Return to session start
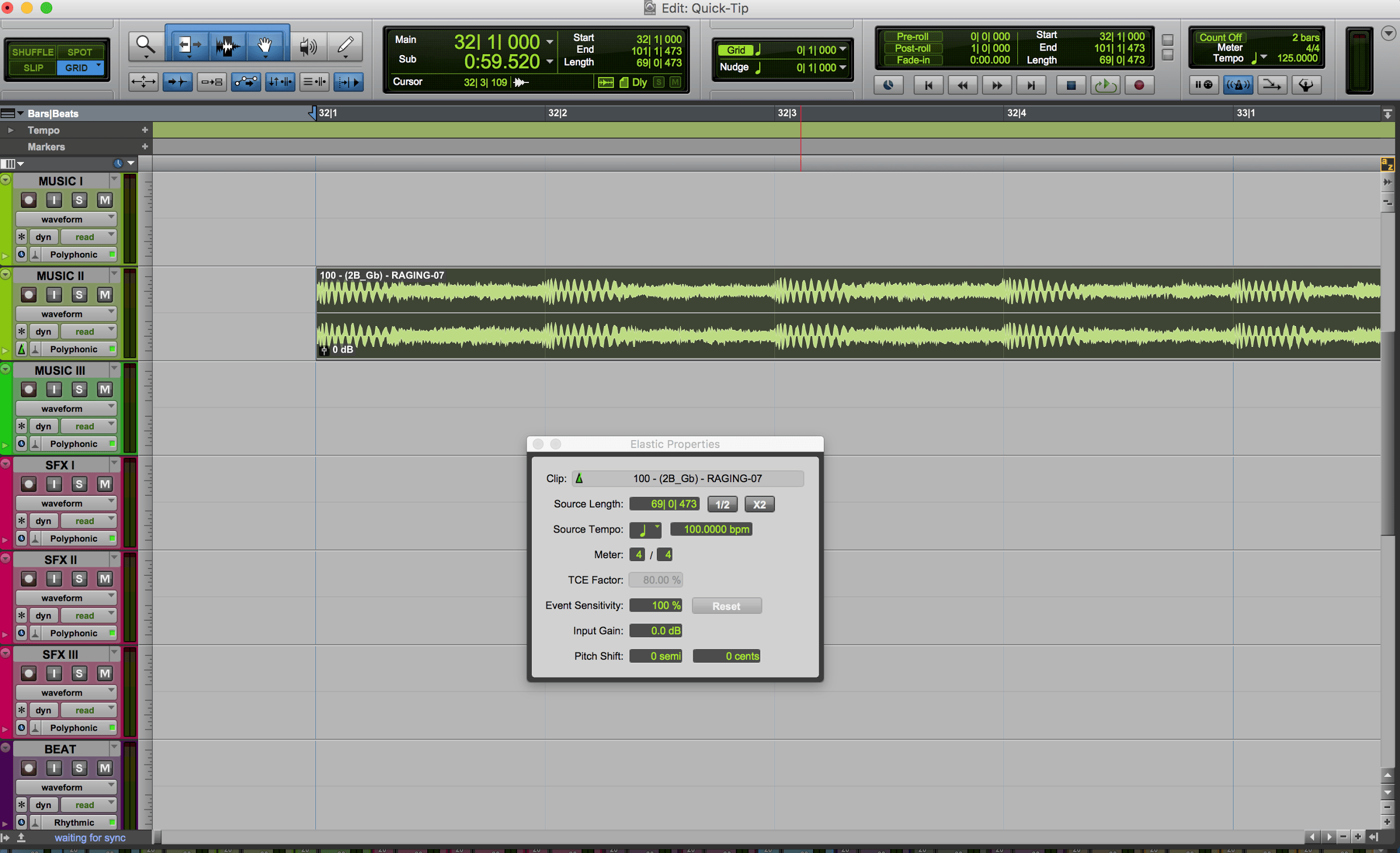 point(928,85)
